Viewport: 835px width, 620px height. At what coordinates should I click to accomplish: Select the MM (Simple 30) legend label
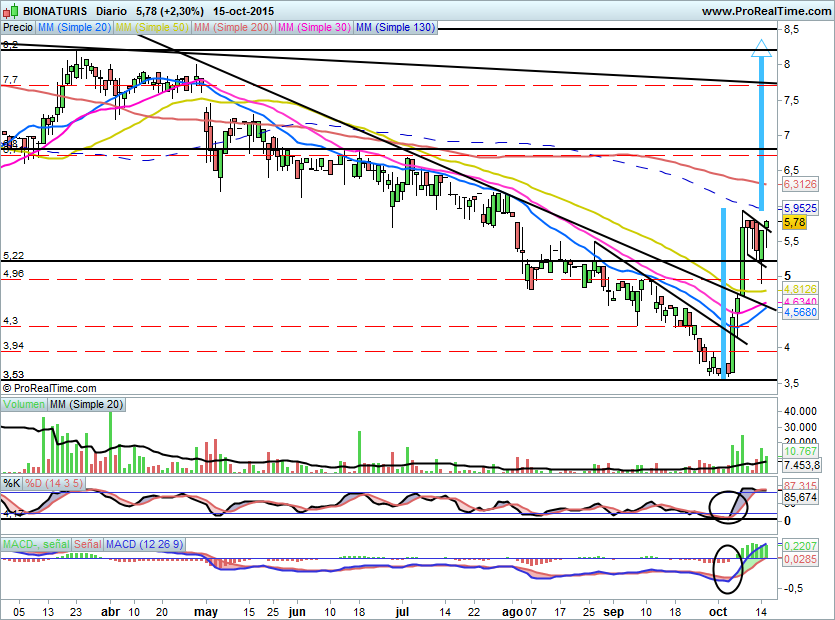pos(314,27)
